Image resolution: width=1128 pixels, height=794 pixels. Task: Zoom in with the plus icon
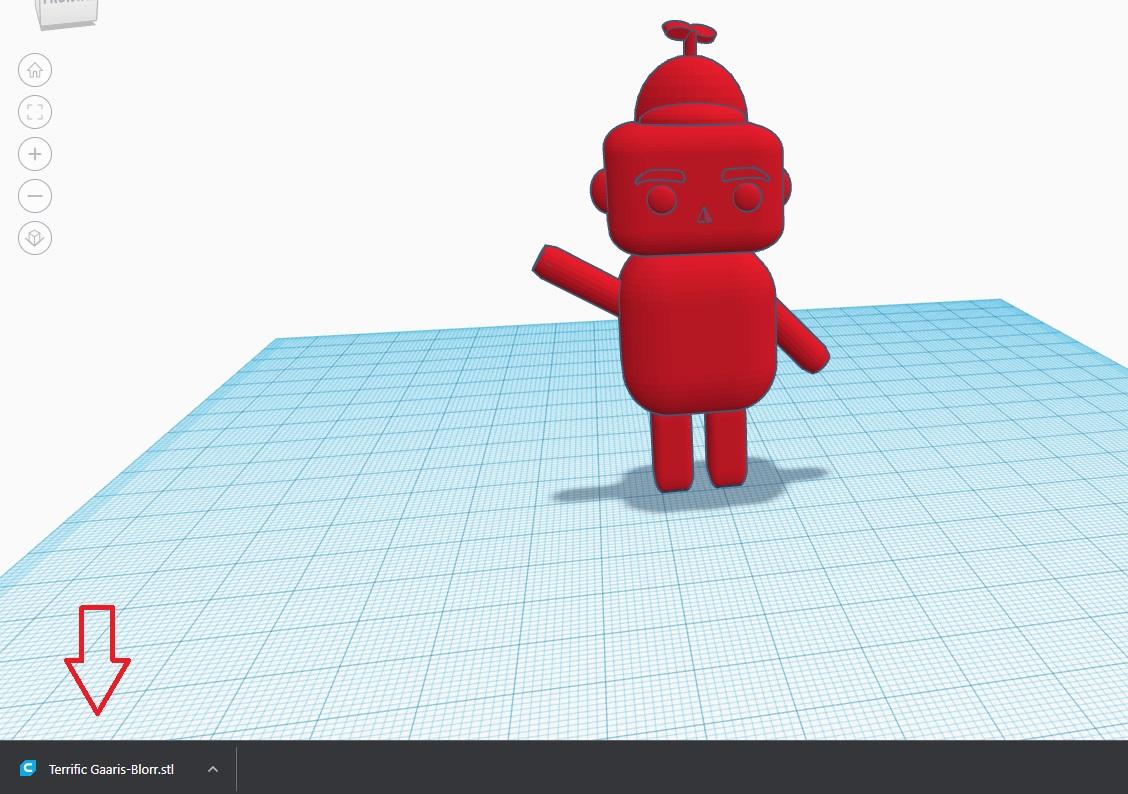[35, 154]
